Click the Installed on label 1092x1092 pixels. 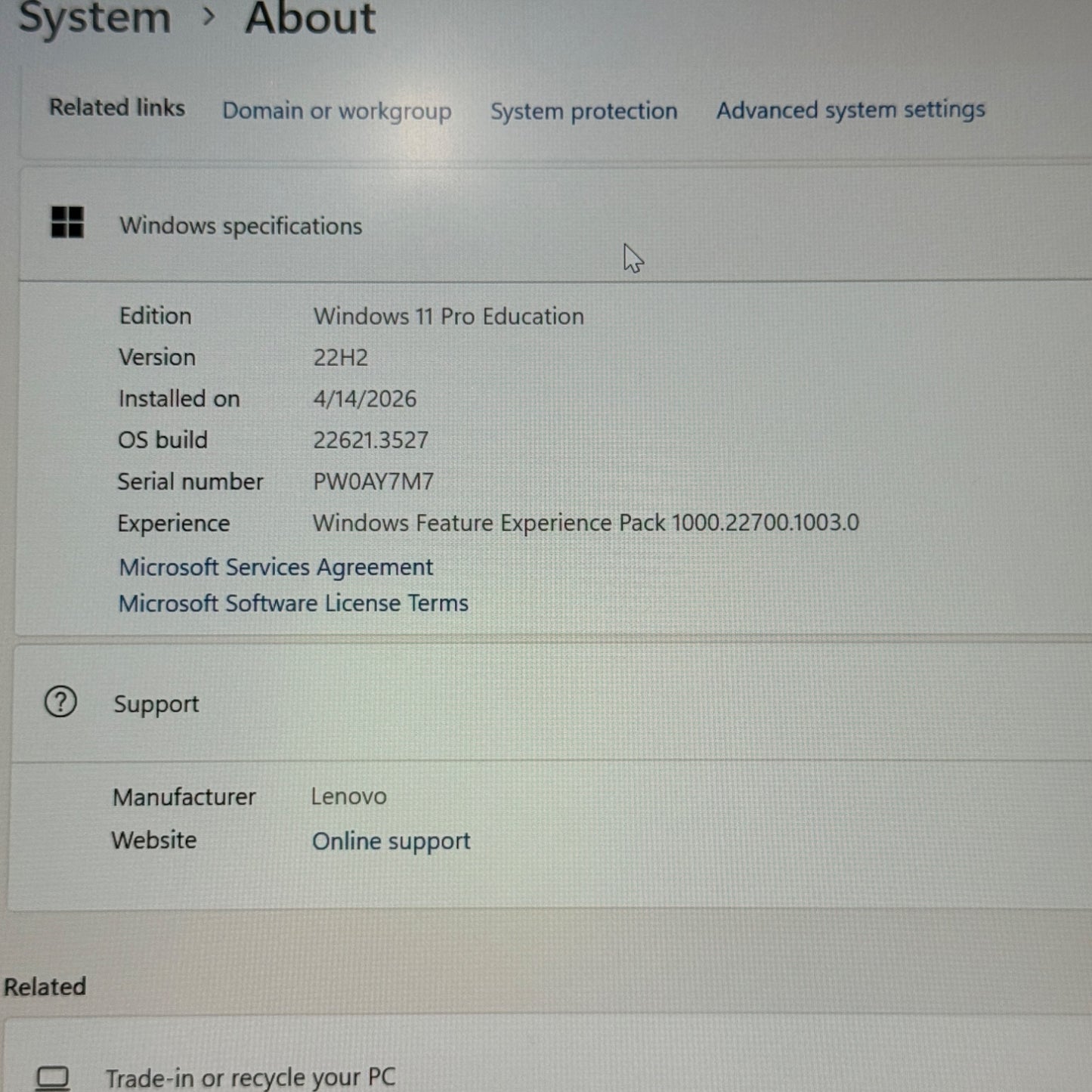pos(179,399)
